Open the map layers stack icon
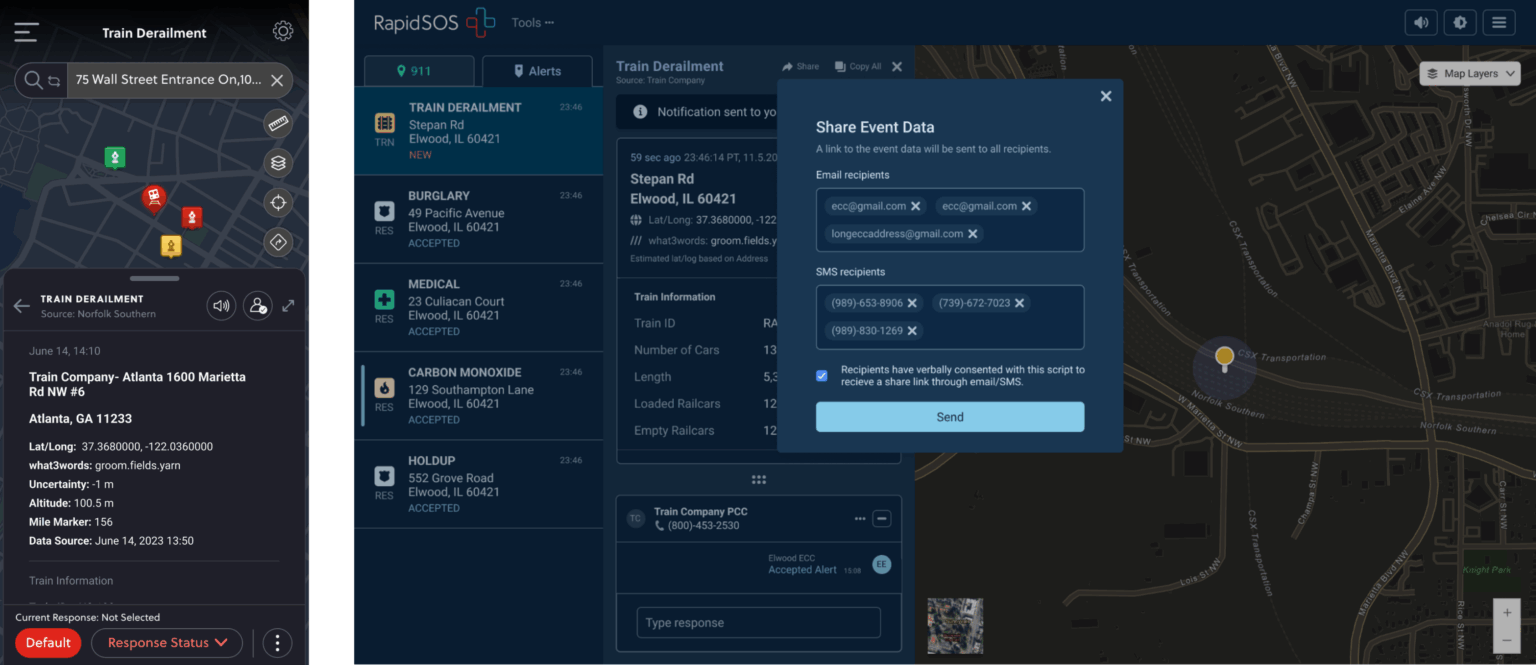 coord(278,163)
